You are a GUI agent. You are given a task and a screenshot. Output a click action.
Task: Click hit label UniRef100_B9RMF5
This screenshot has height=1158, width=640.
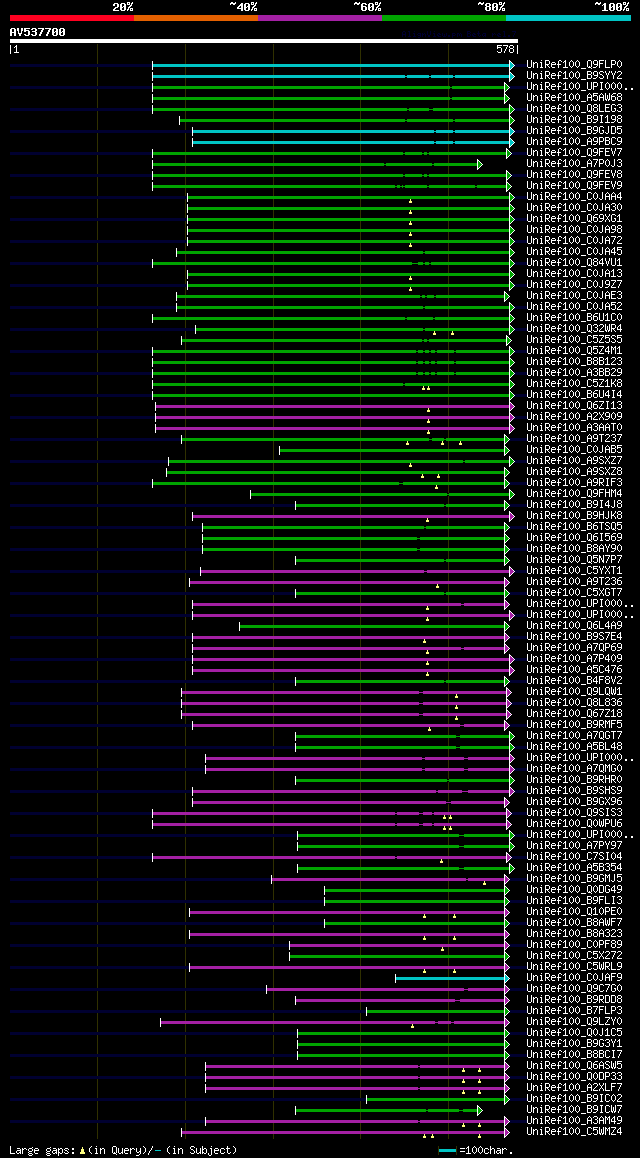(574, 725)
